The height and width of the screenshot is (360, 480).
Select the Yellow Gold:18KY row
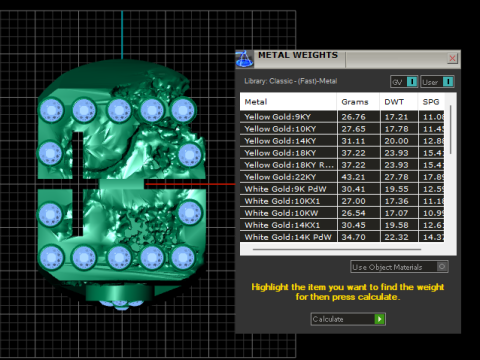(x=342, y=153)
